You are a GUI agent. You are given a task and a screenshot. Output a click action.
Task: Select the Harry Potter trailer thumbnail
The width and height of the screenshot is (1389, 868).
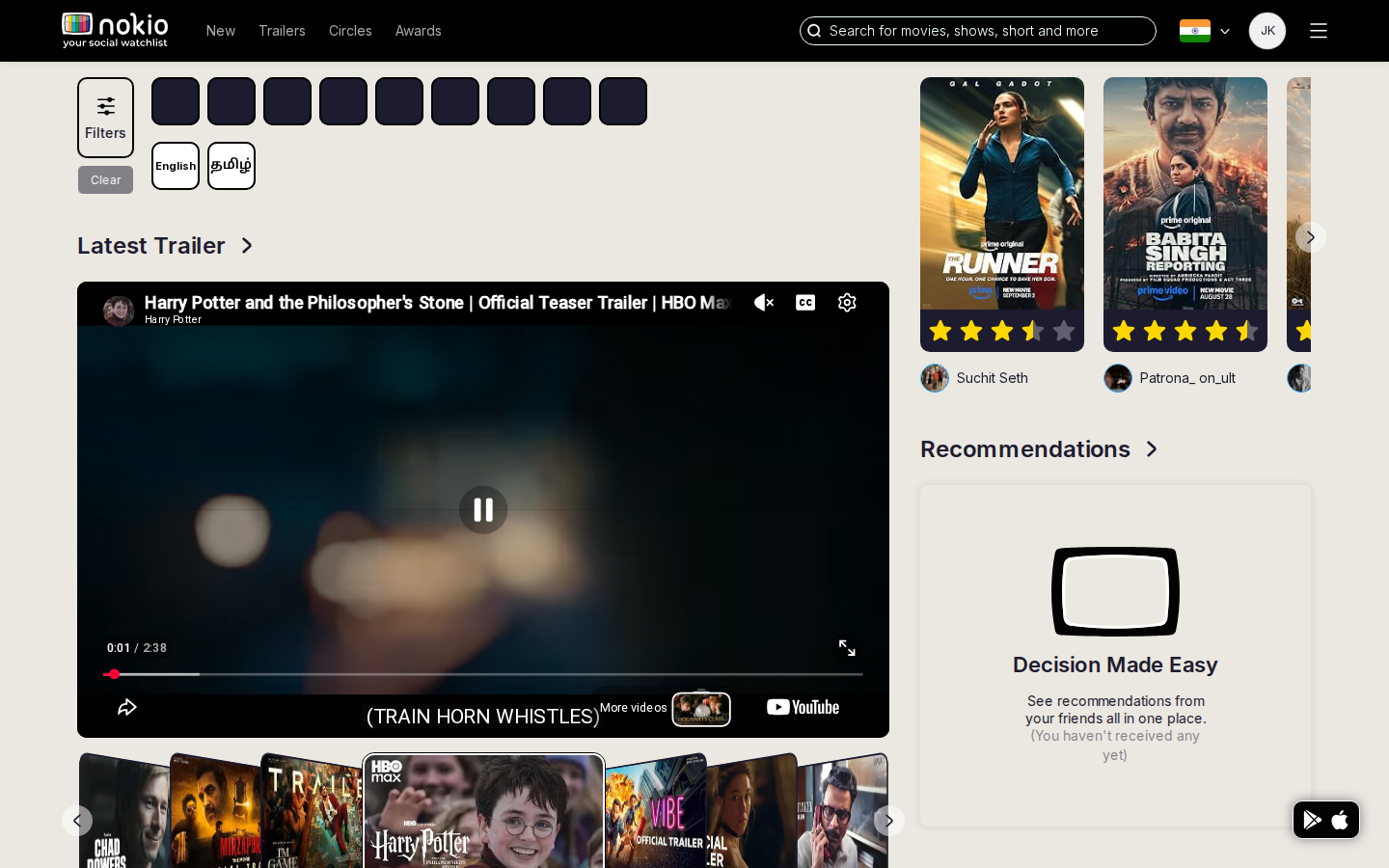coord(483,812)
